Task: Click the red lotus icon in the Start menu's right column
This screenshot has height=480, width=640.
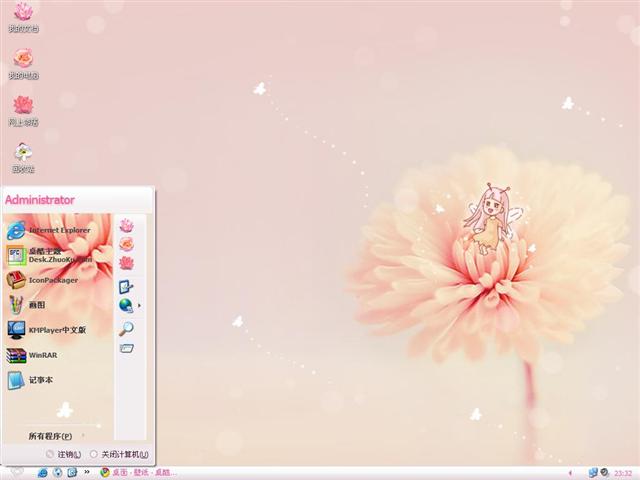Action: [127, 263]
